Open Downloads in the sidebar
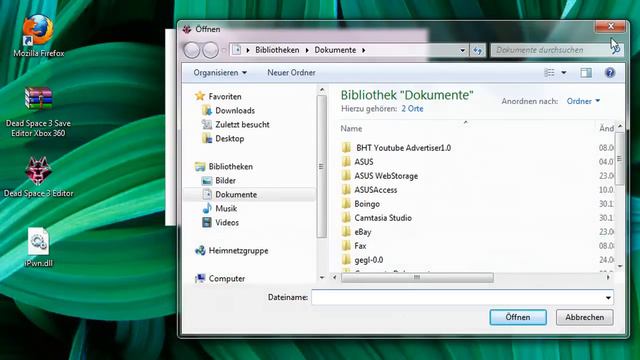 (x=229, y=111)
